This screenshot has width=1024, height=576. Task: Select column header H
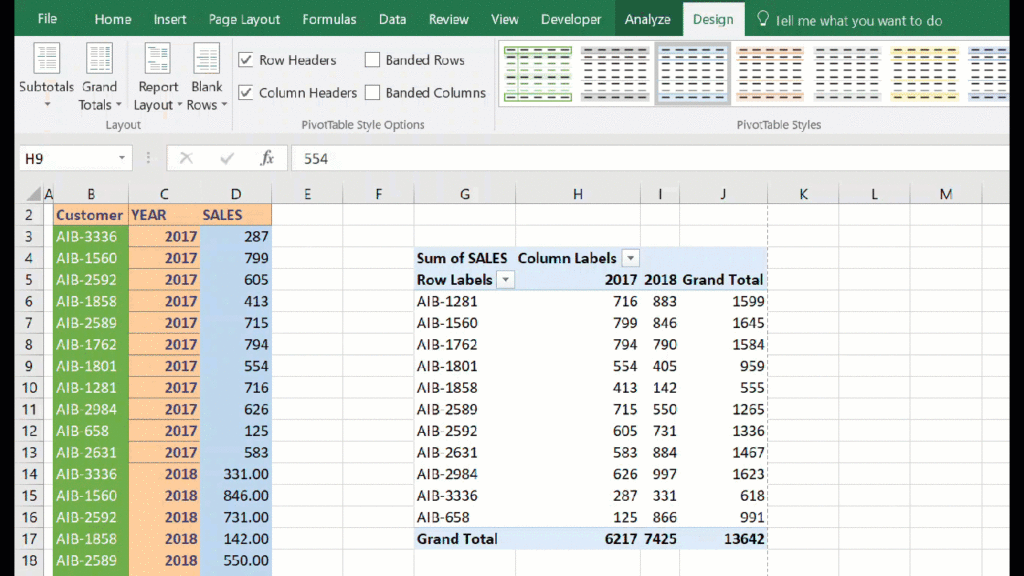coord(577,194)
